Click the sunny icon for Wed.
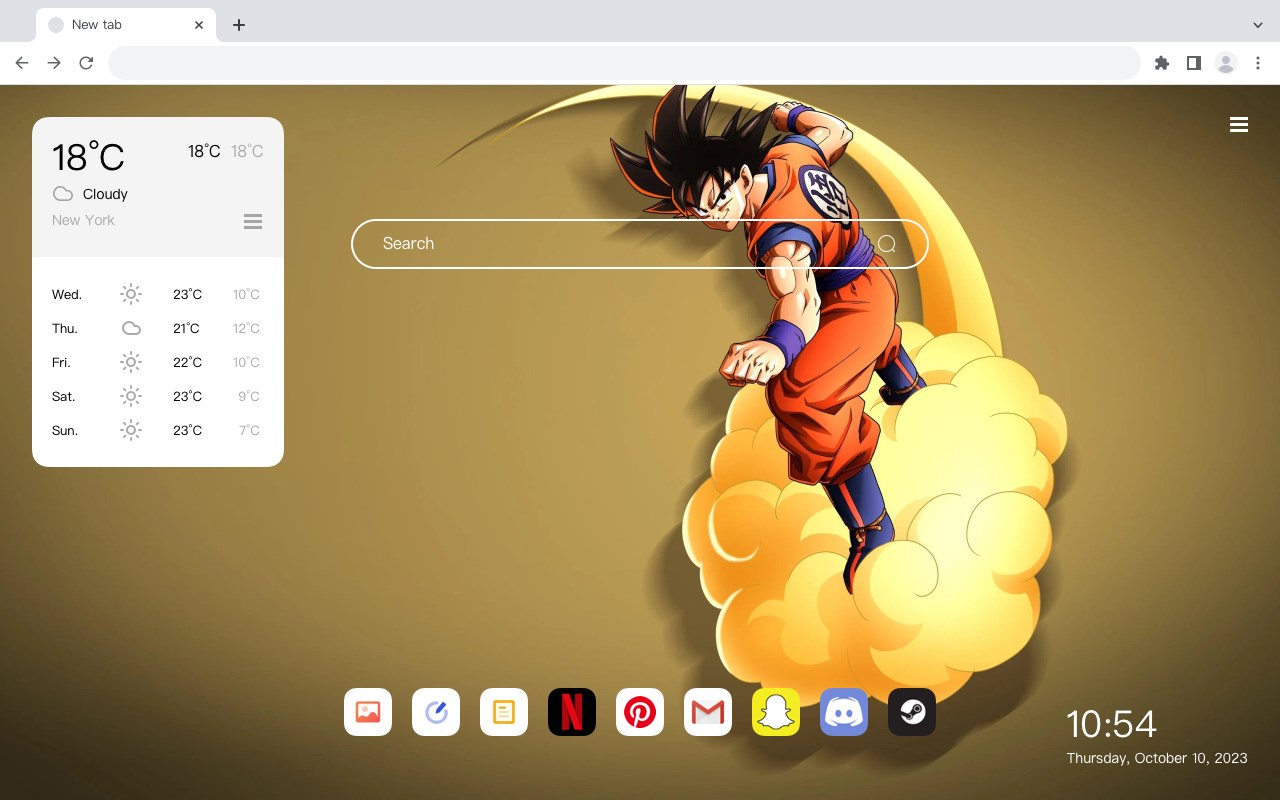Screen dimensions: 1280x800 click(131, 294)
